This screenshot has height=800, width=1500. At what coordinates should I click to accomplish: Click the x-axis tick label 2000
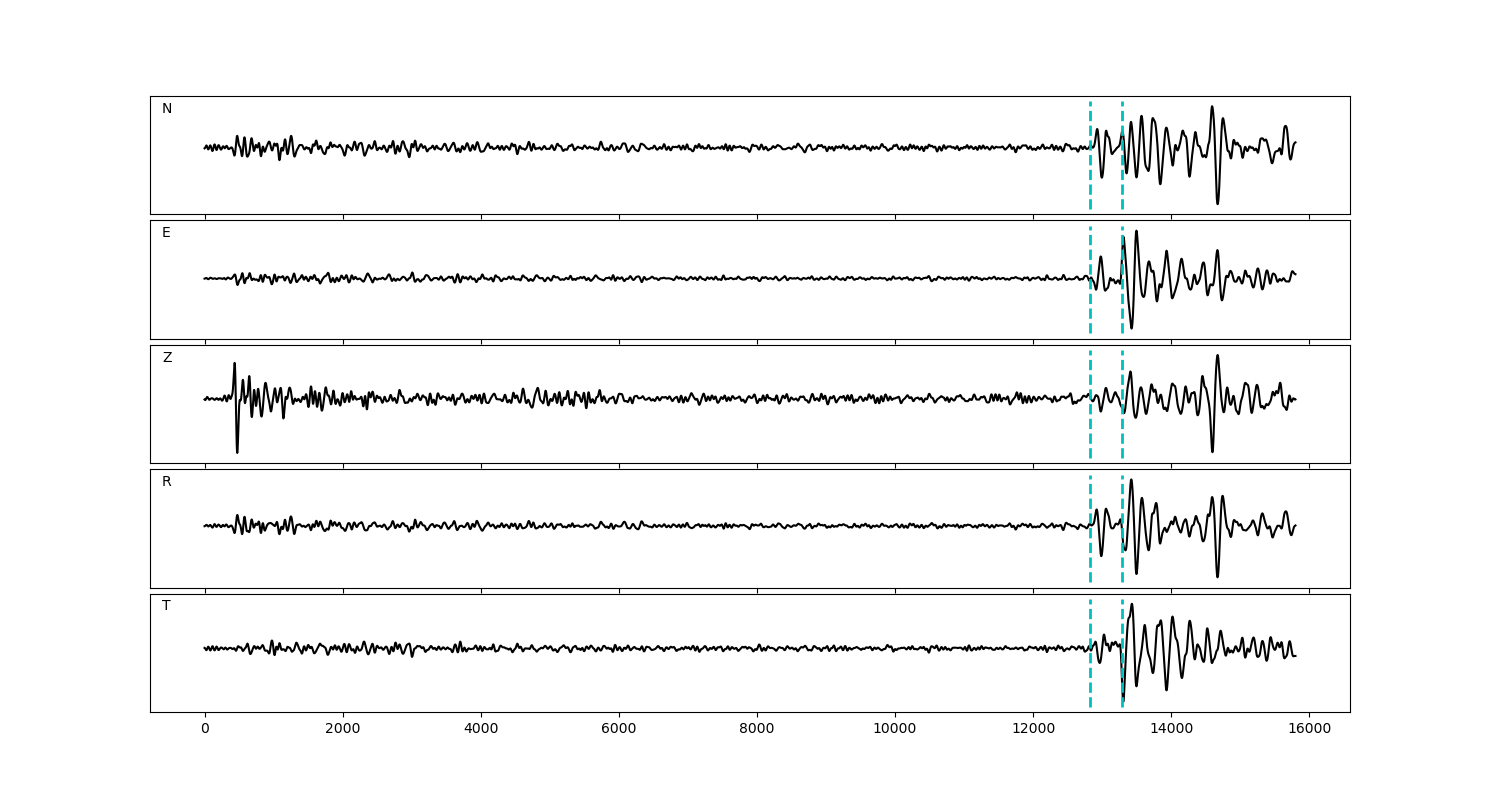pos(343,730)
